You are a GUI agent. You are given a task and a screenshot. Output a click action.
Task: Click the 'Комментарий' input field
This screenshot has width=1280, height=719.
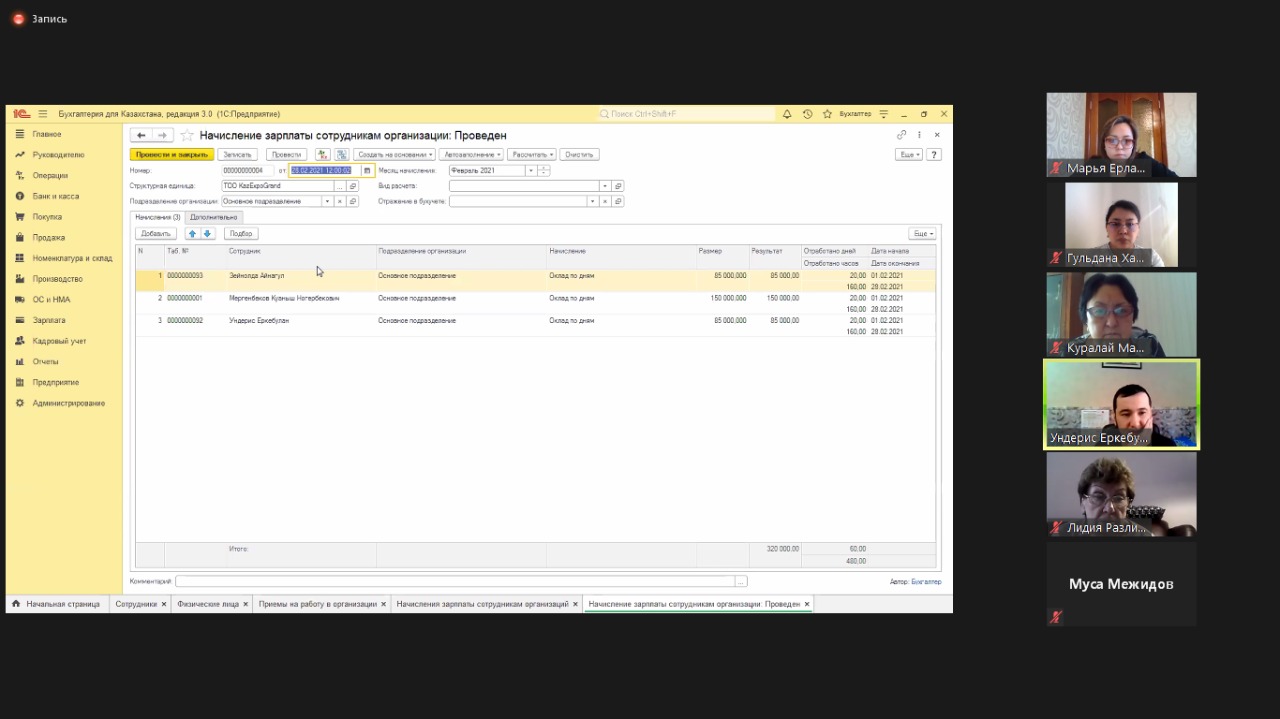455,581
